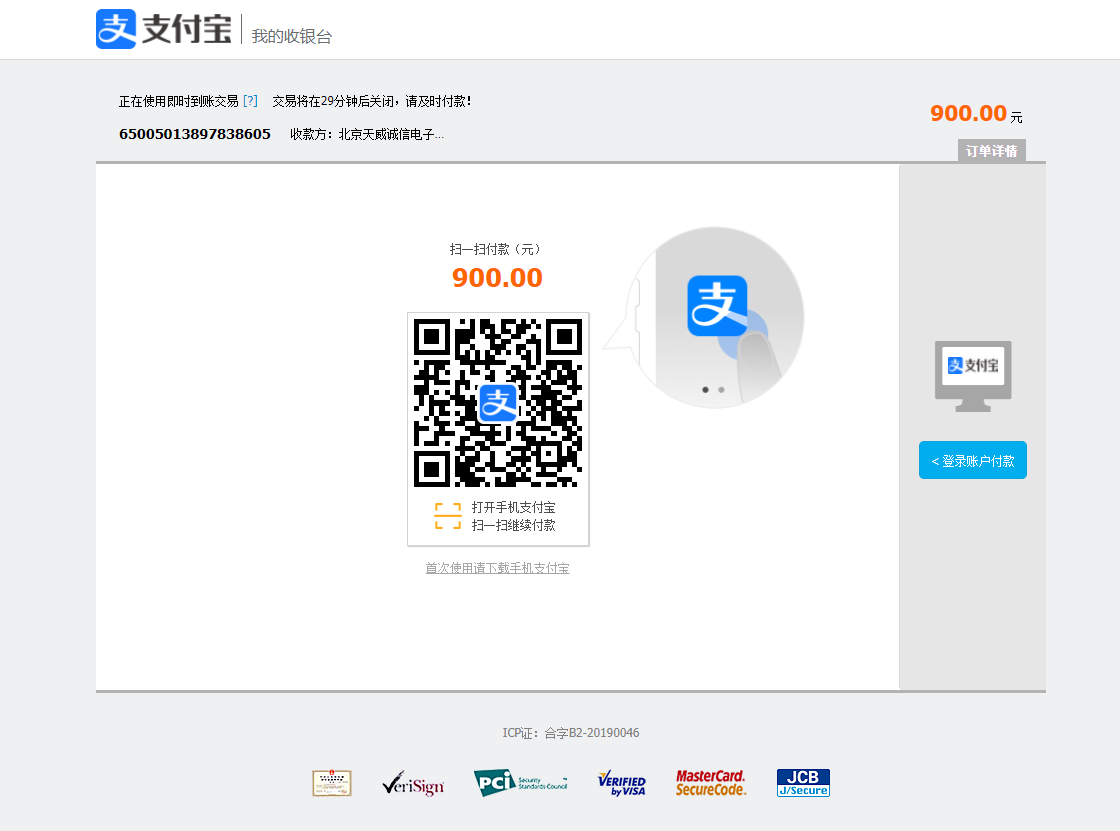
Task: Click the orange 900.00 above the QR code
Action: pyautogui.click(x=497, y=277)
